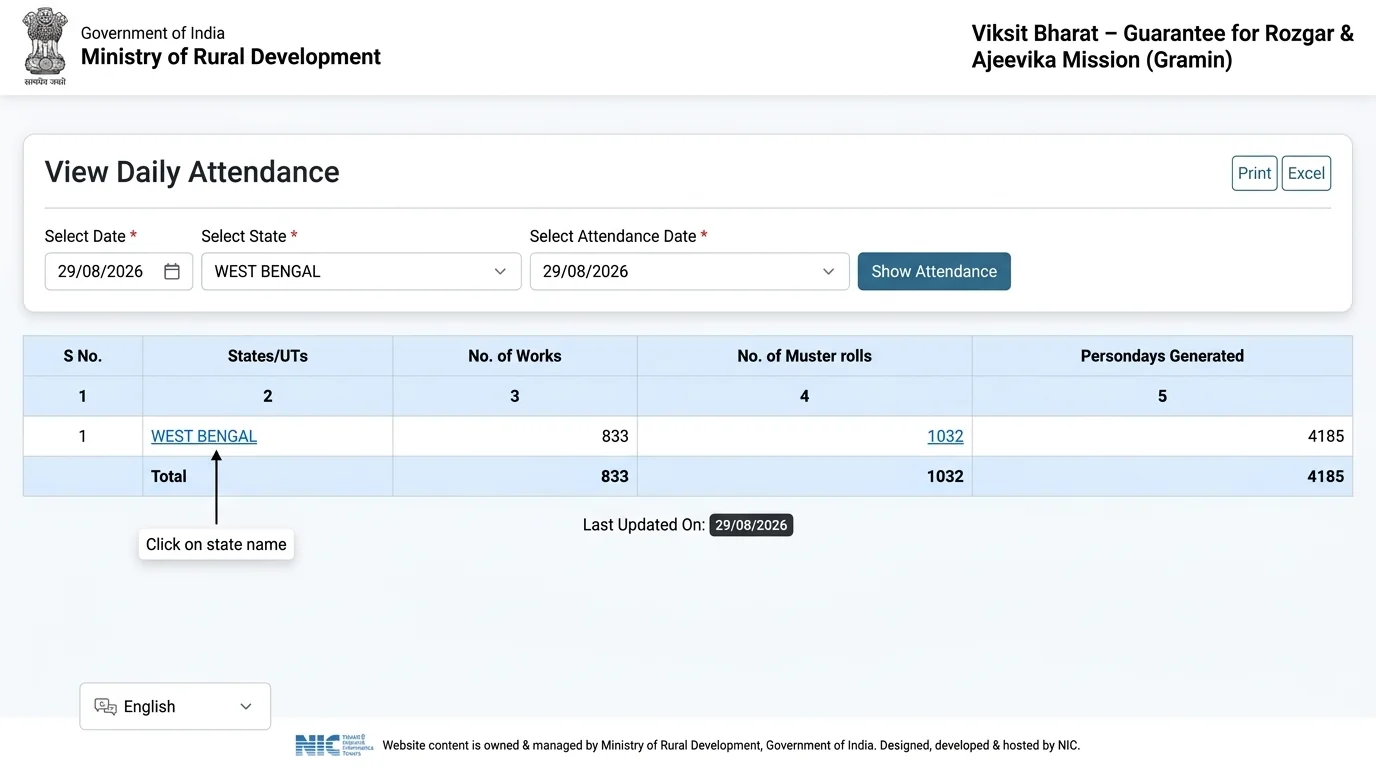The image size is (1376, 768).
Task: Click the Government of India emblem logo
Action: click(x=45, y=46)
